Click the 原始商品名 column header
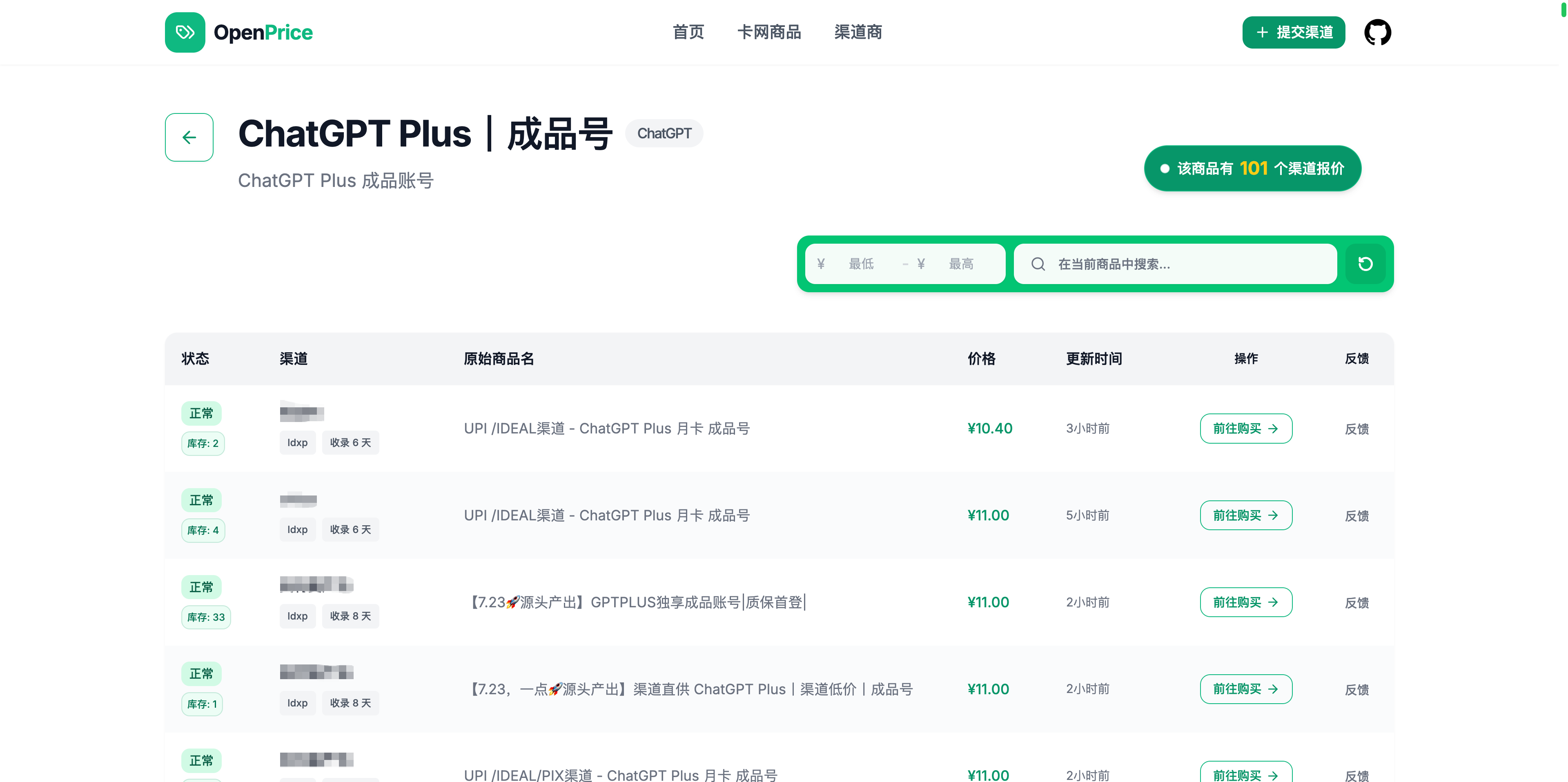1568x782 pixels. tap(499, 358)
